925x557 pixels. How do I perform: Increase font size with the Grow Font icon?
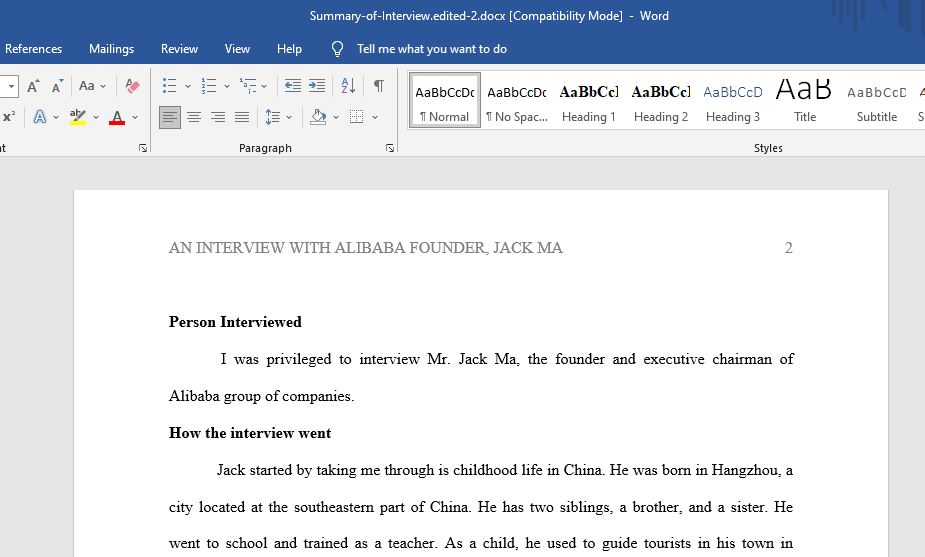pyautogui.click(x=34, y=86)
